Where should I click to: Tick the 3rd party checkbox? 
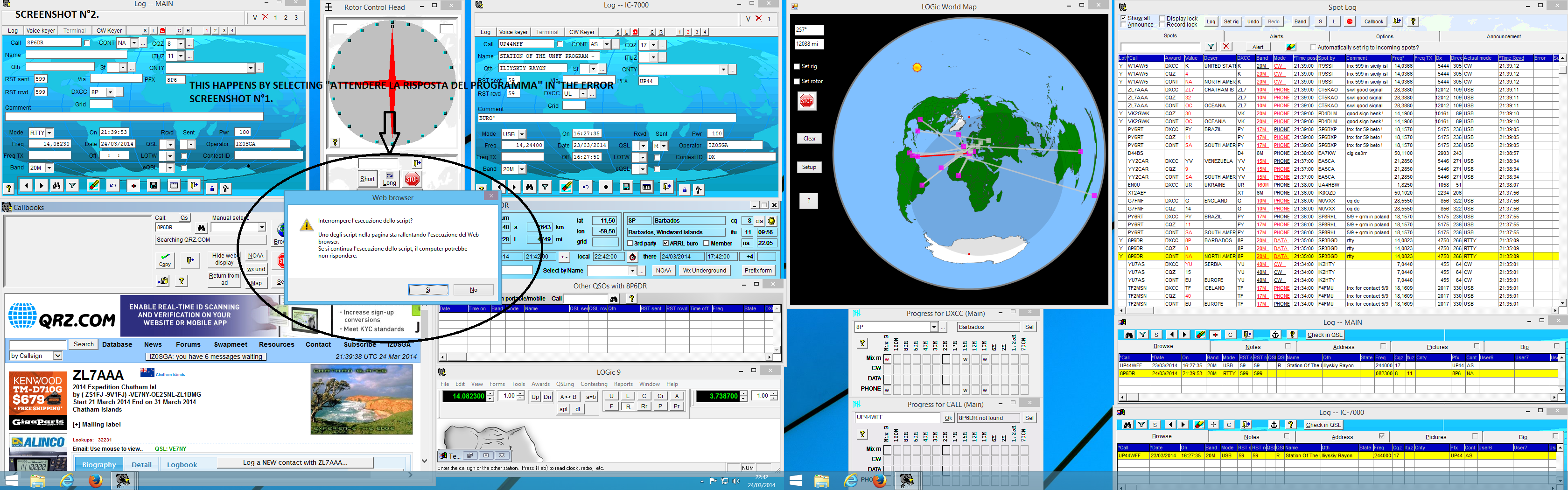630,244
